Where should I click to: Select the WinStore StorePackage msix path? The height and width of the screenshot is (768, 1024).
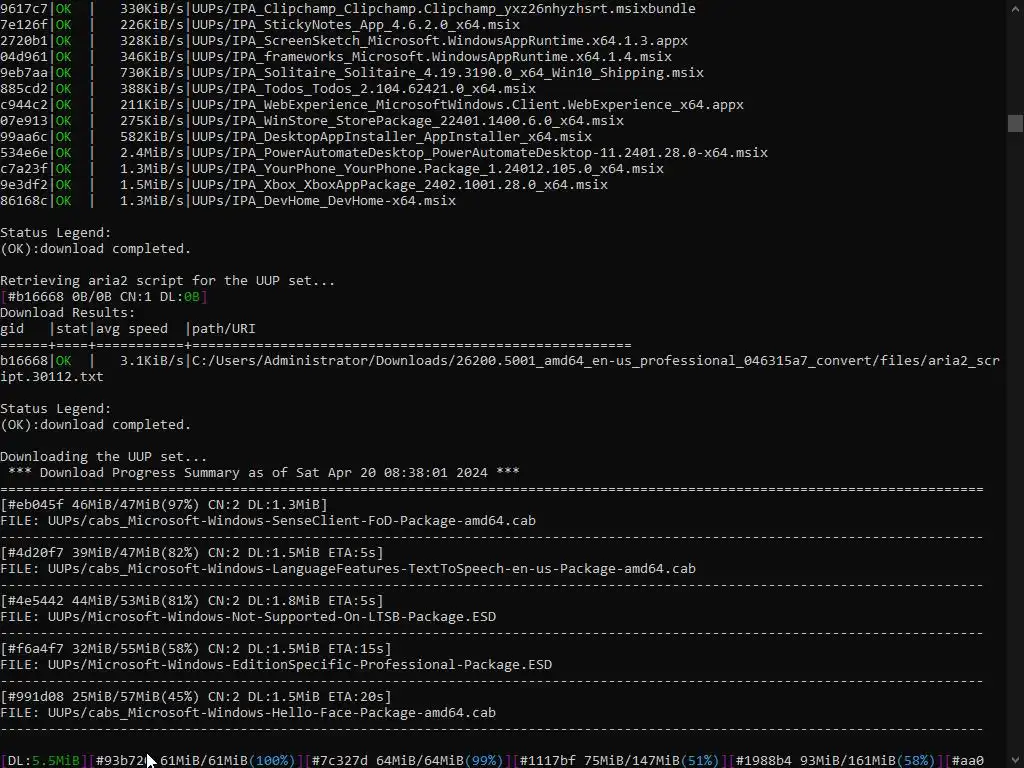pos(408,121)
